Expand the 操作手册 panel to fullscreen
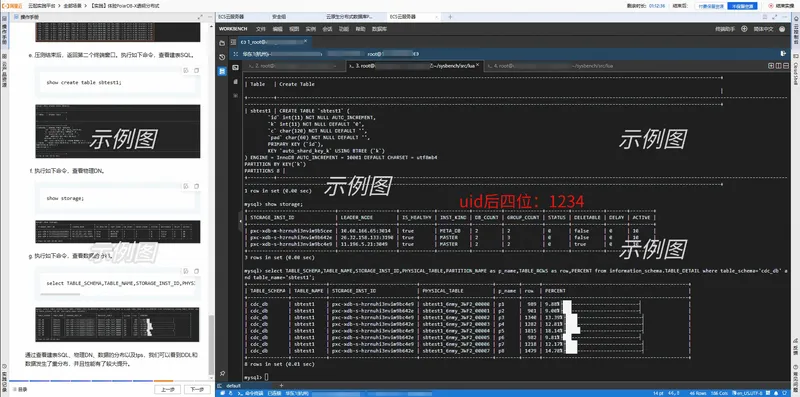The width and height of the screenshot is (800, 397). pos(200,17)
